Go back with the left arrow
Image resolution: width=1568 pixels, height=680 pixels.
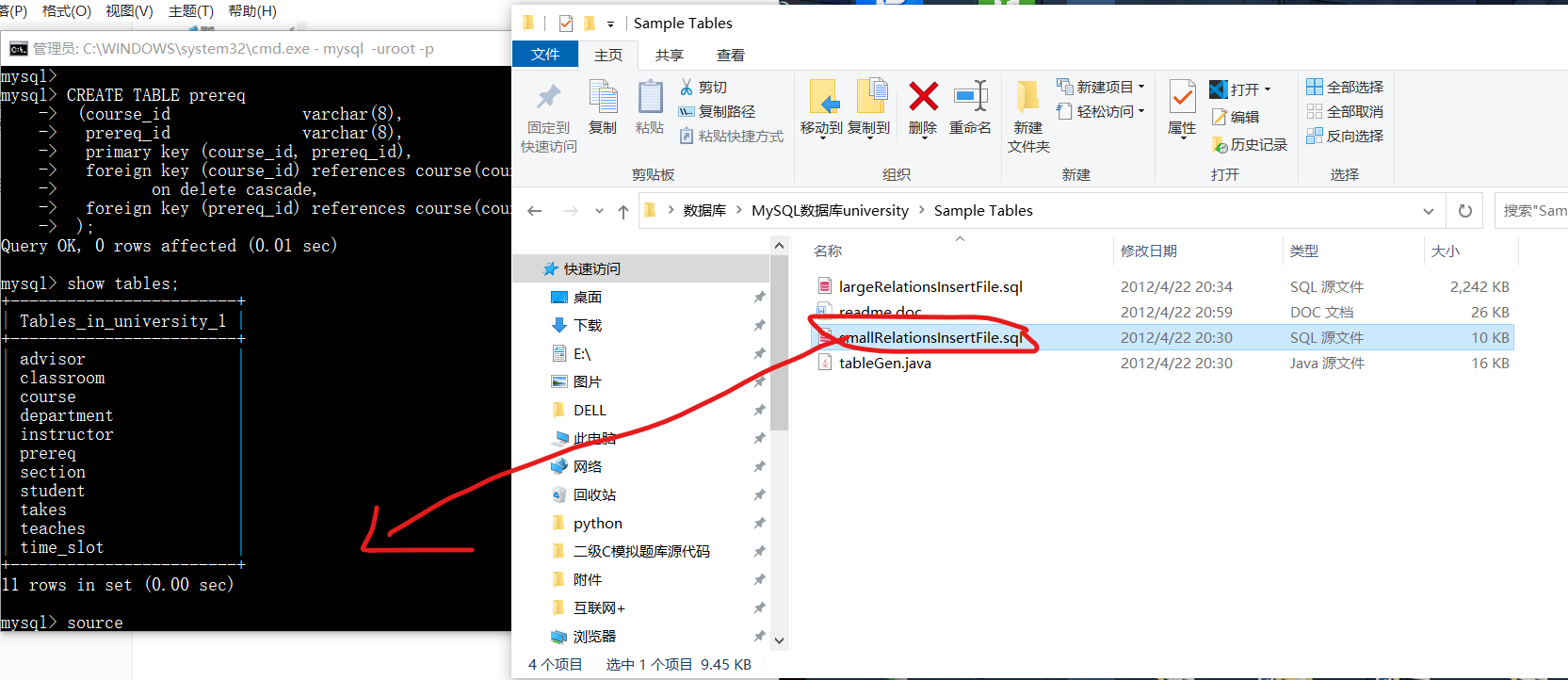535,211
